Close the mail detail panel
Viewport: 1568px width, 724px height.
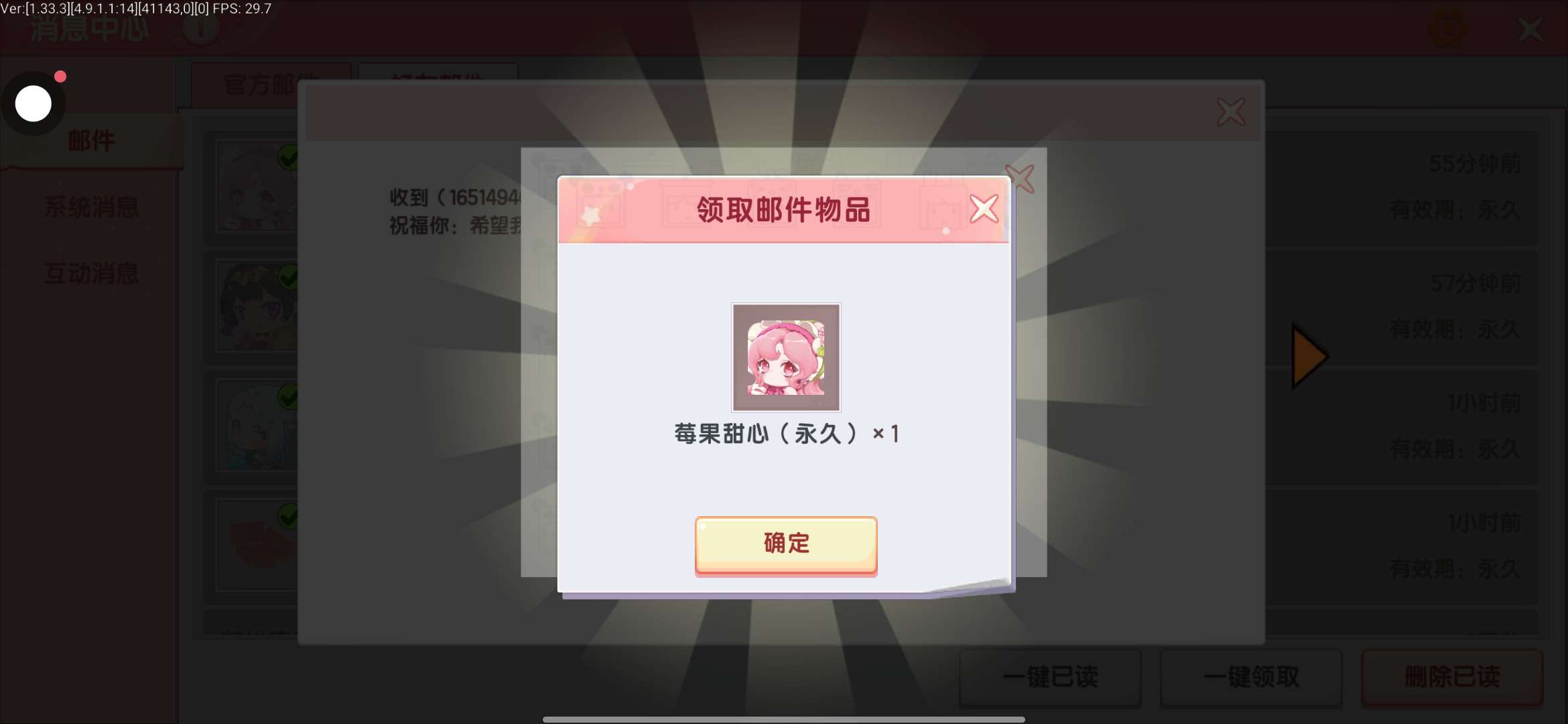click(x=1231, y=112)
